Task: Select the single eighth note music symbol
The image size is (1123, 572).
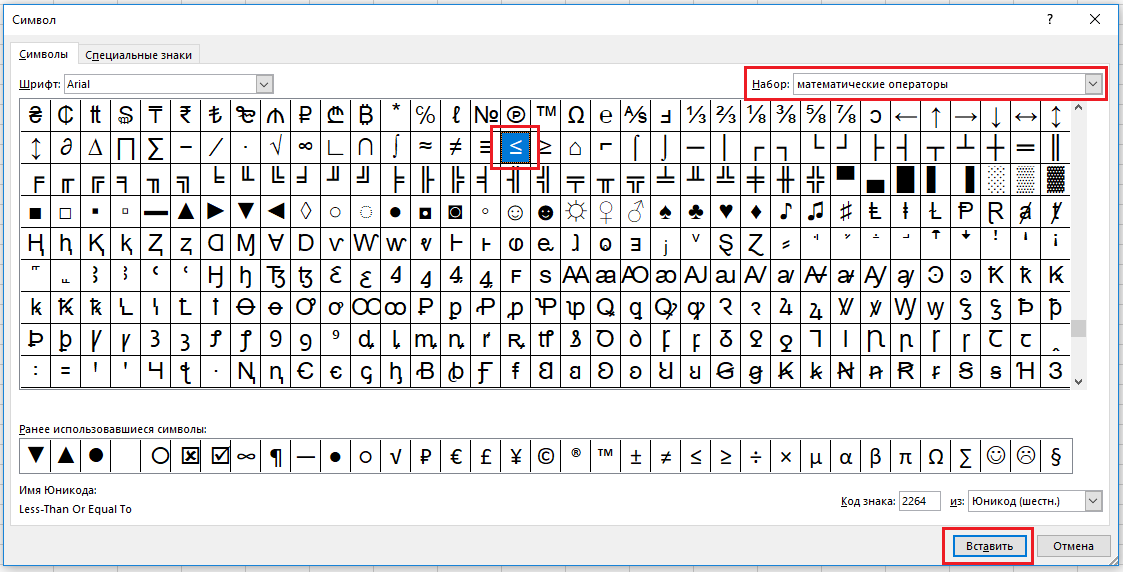Action: 786,212
